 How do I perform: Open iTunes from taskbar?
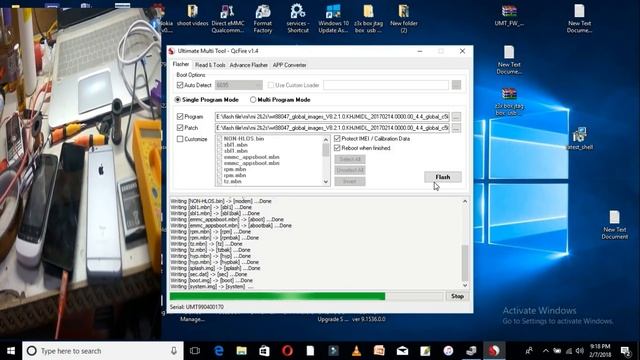point(448,351)
